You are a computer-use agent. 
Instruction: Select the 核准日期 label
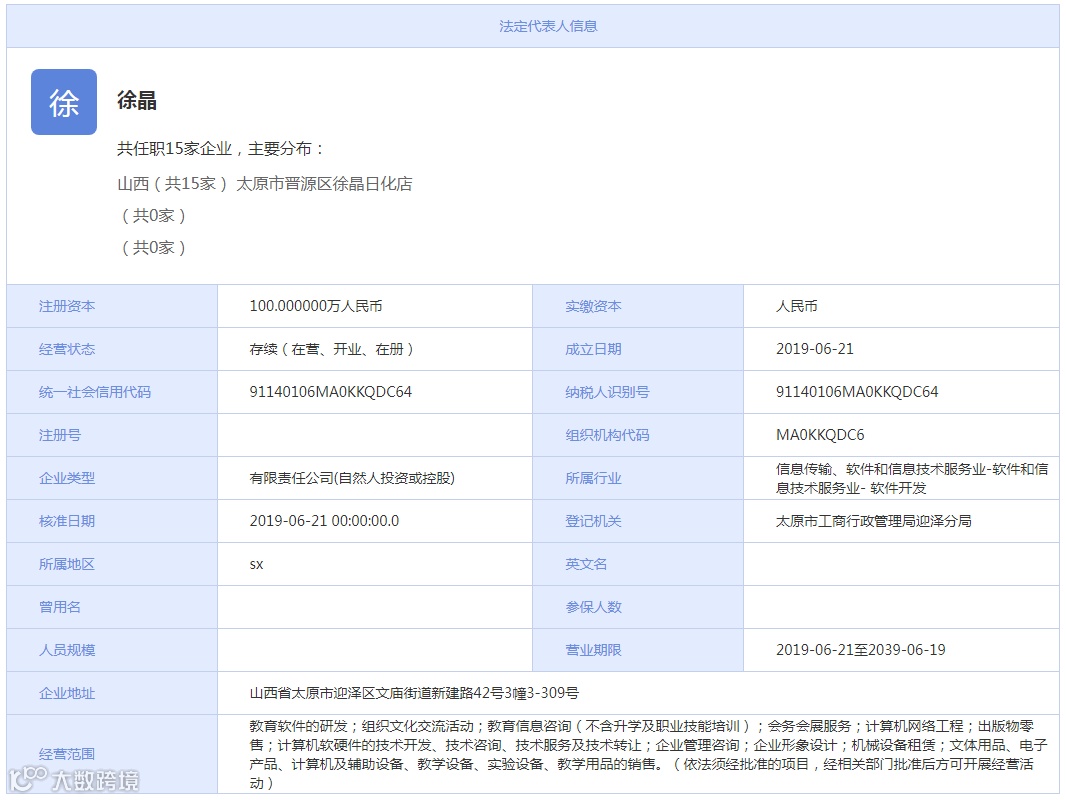pos(67,521)
